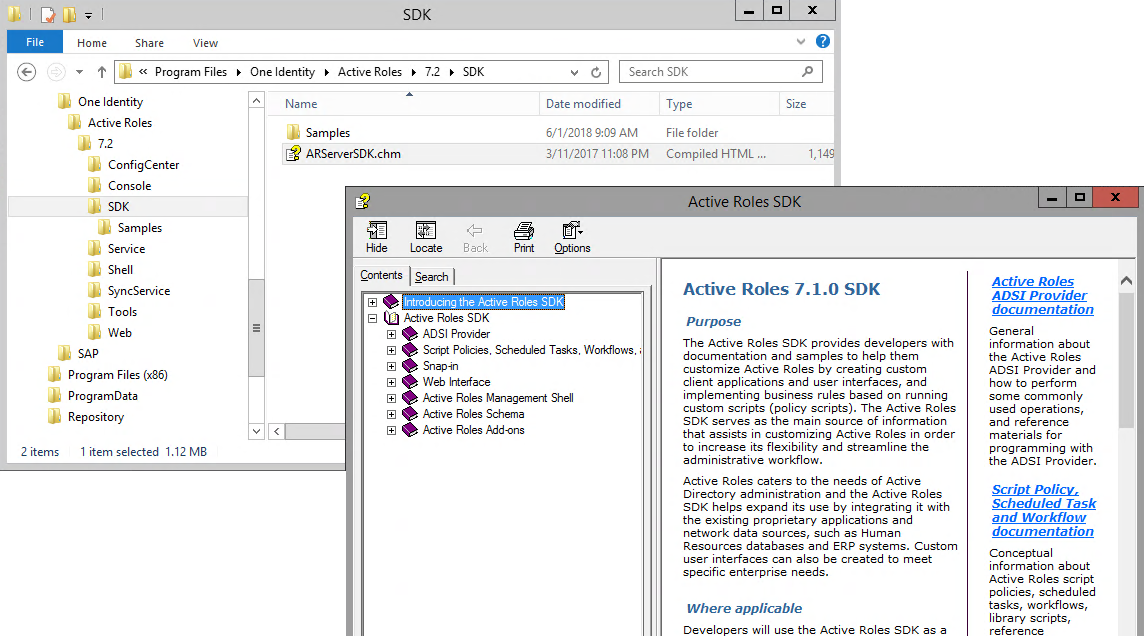Image resolution: width=1144 pixels, height=636 pixels.
Task: Click the Explorer Help question mark icon
Action: coord(822,42)
